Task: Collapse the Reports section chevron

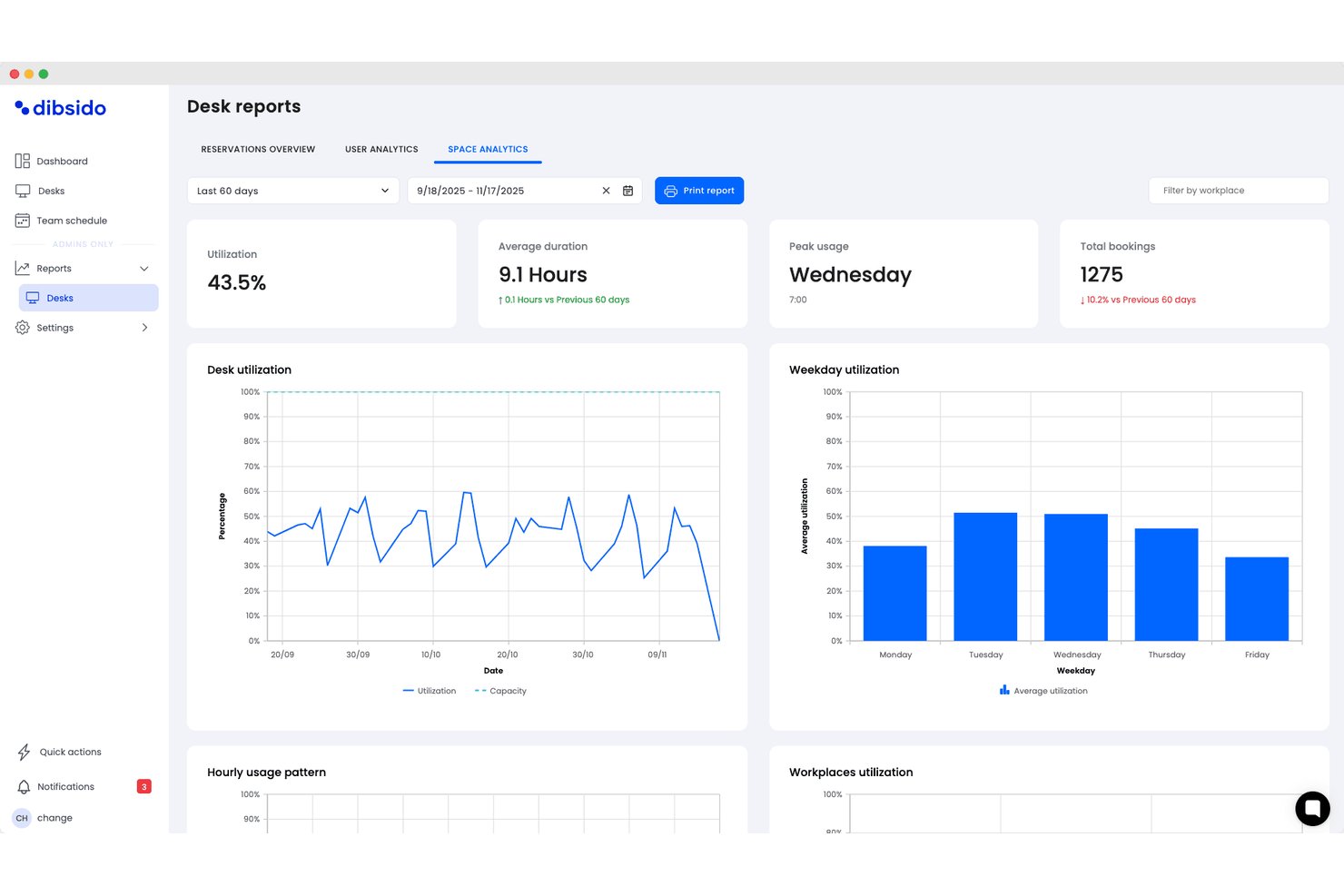Action: coord(143,268)
